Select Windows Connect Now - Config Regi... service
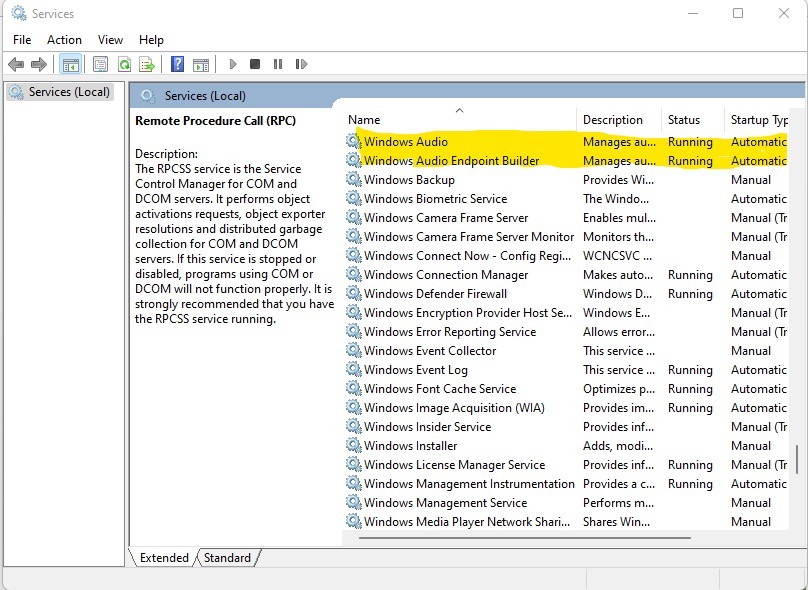808x590 pixels. pyautogui.click(x=566, y=256)
